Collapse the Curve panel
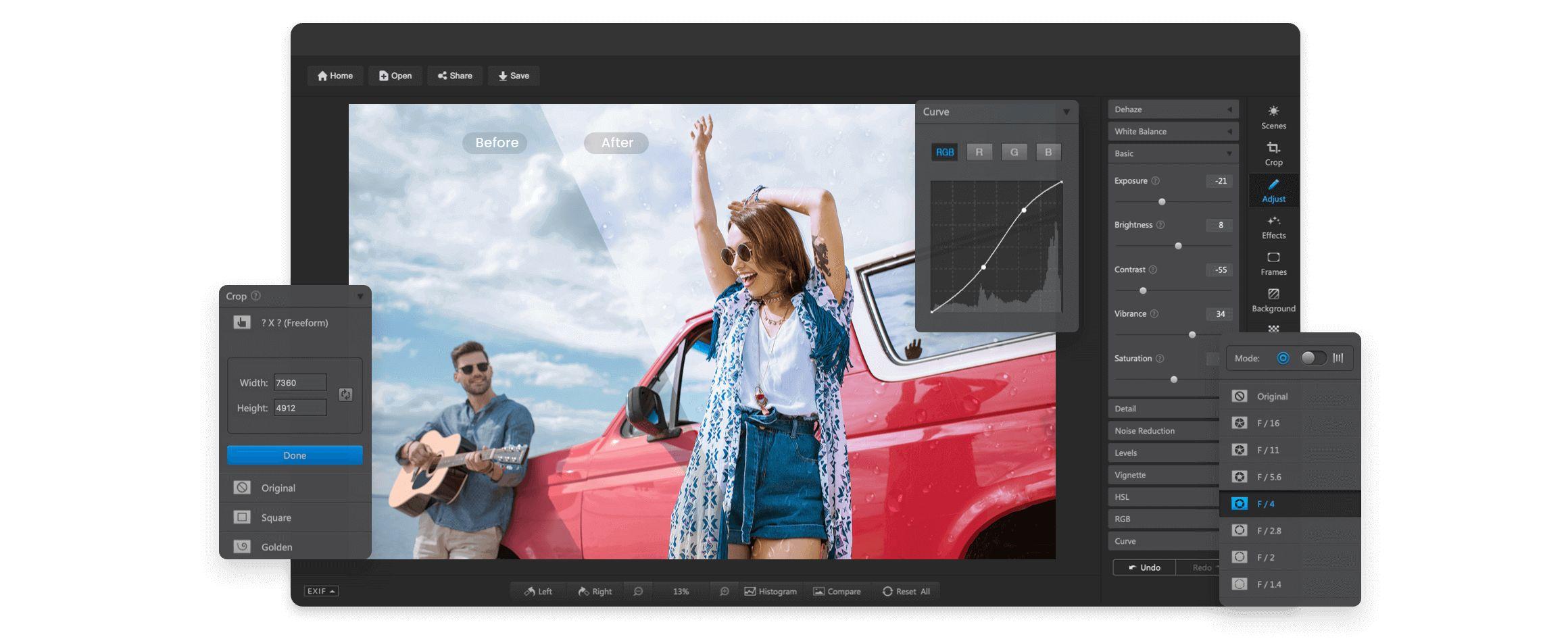1568x639 pixels. coord(1067,111)
